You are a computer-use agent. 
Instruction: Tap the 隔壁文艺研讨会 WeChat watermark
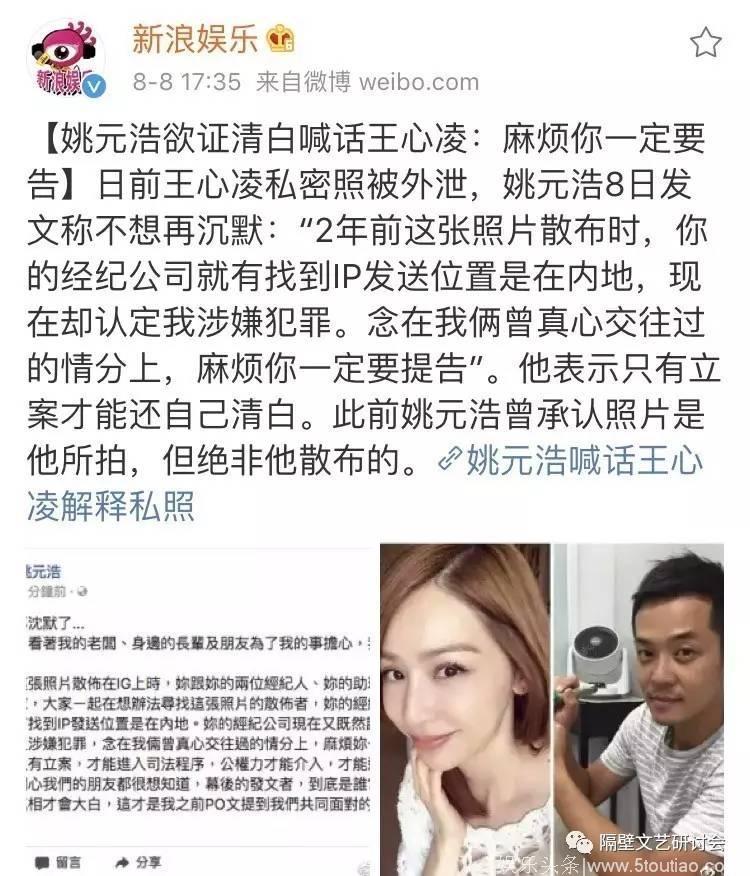tap(647, 842)
